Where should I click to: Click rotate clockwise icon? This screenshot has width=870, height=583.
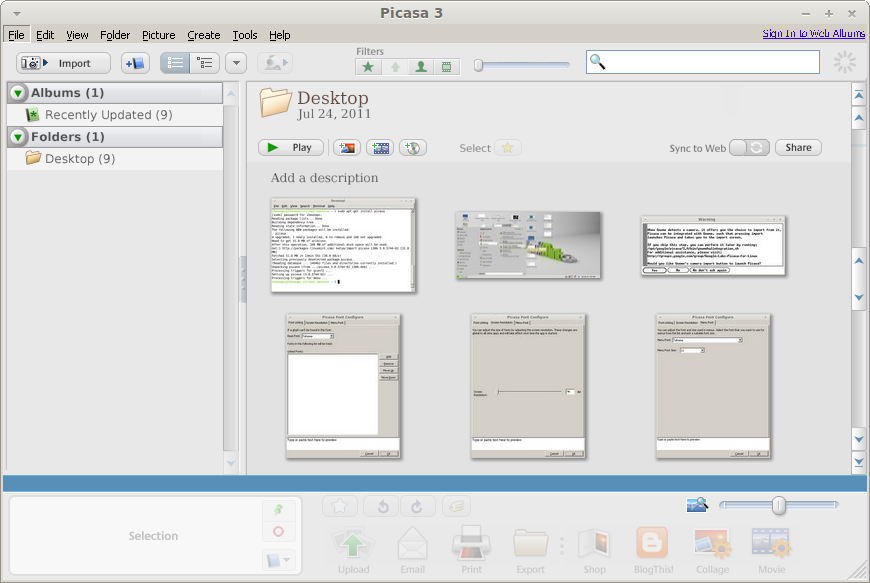tap(417, 506)
